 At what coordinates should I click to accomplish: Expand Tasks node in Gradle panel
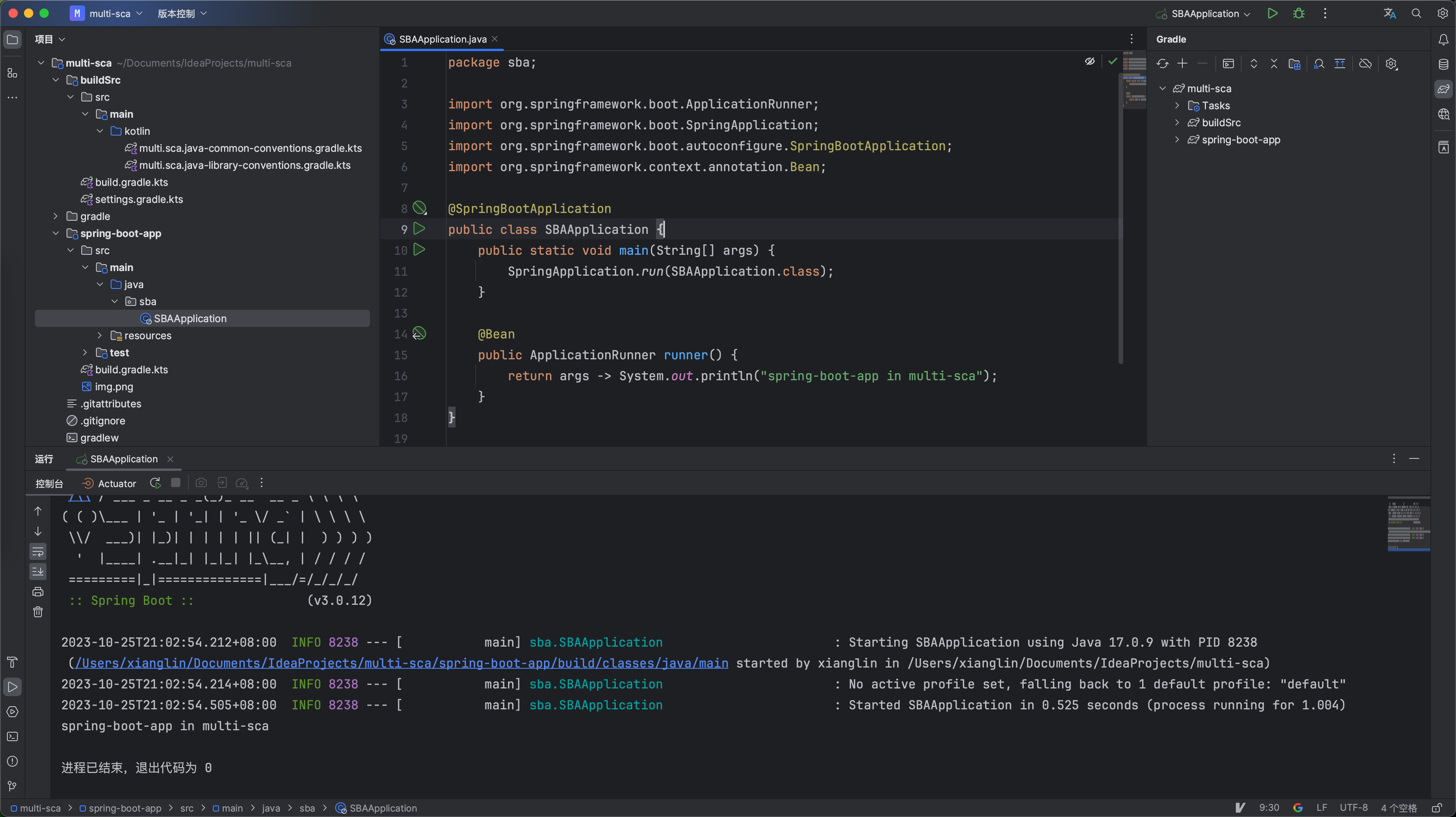(x=1177, y=106)
